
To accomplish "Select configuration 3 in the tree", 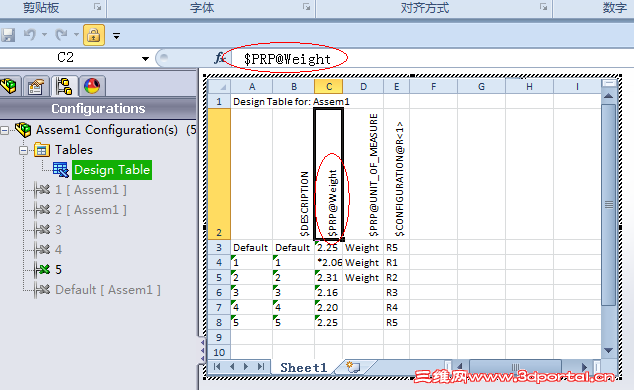I will click(x=58, y=230).
